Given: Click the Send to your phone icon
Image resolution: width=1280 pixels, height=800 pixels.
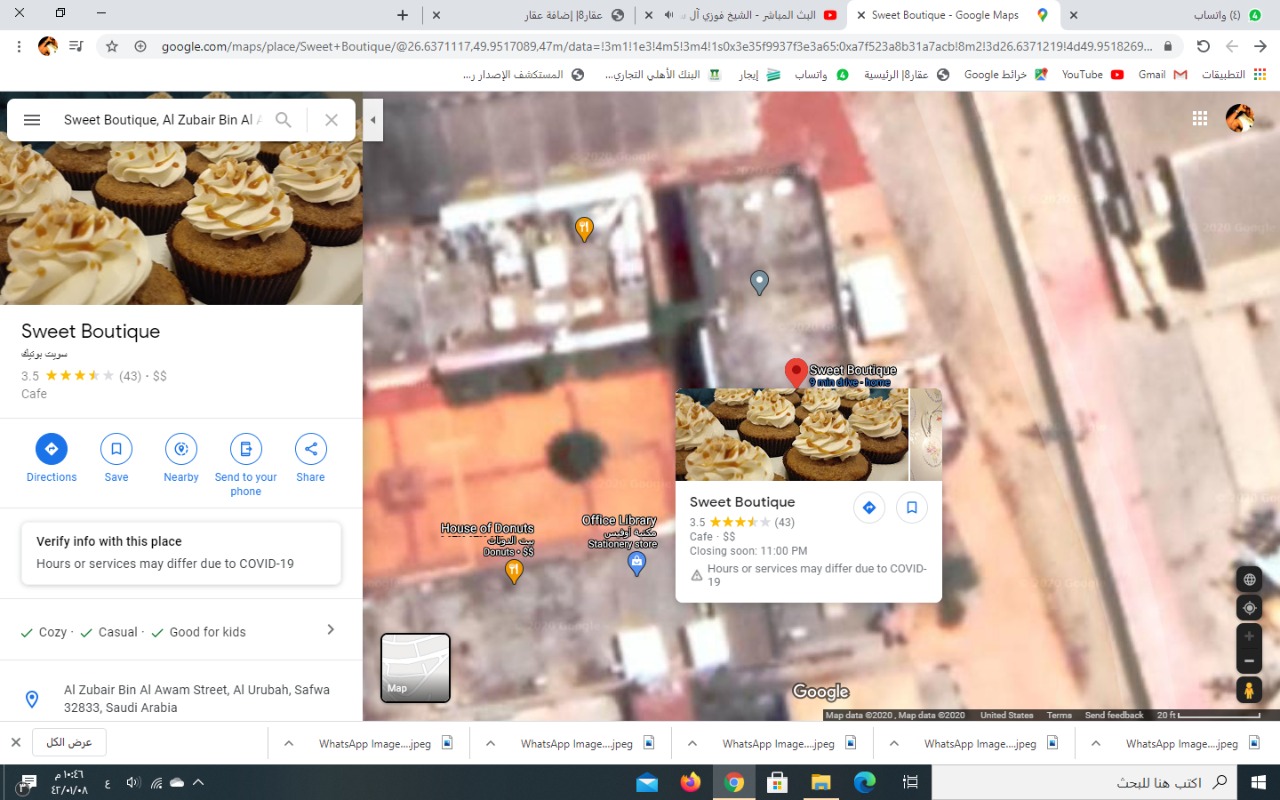Looking at the screenshot, I should coord(246,448).
